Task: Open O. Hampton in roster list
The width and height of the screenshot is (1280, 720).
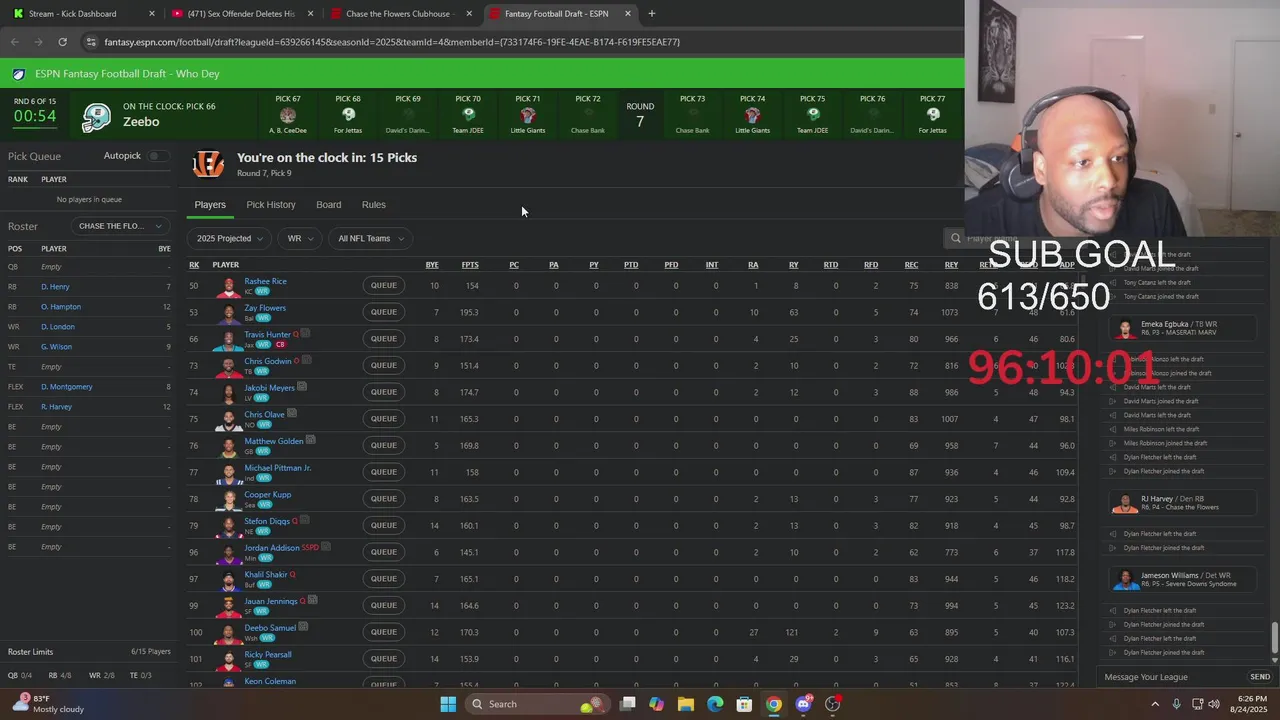Action: [61, 307]
